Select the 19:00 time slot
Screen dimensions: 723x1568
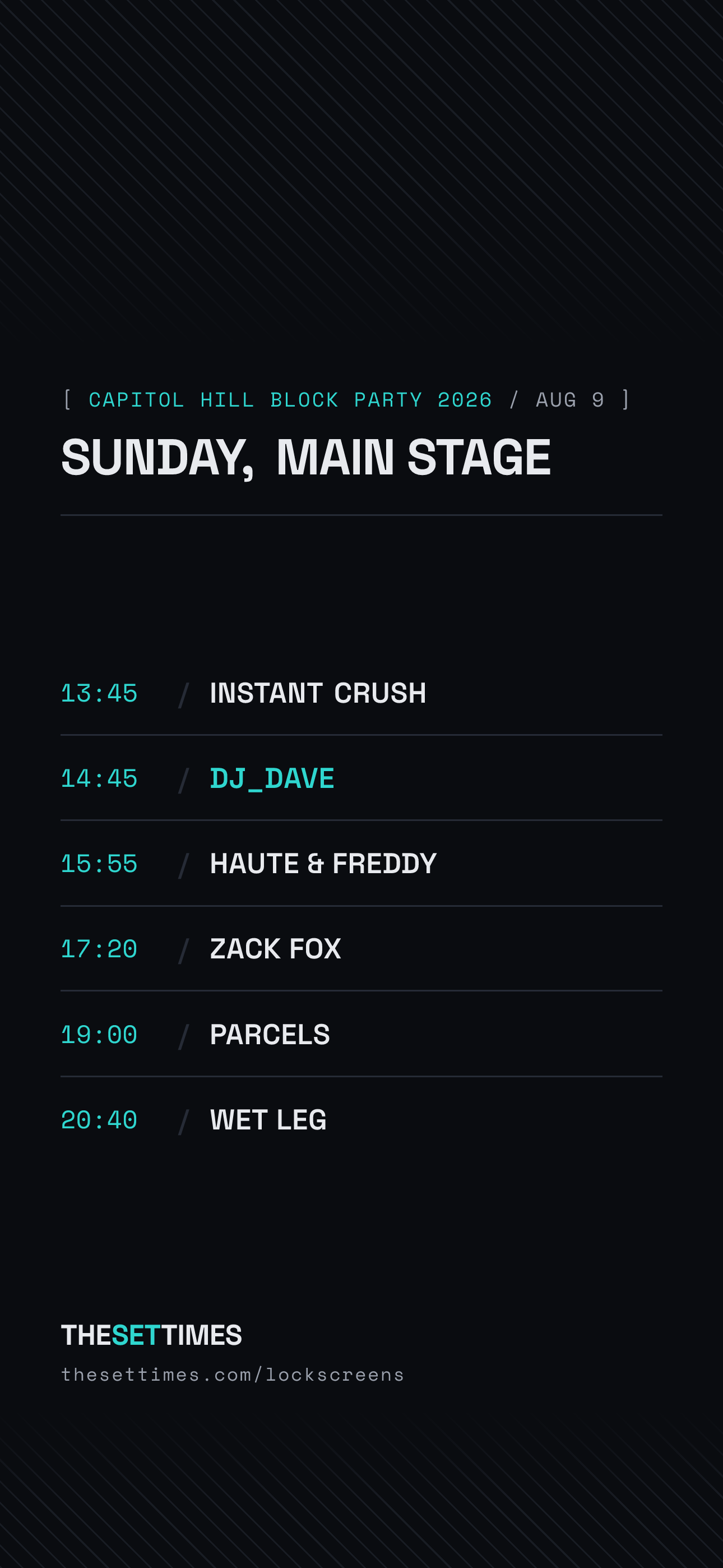pos(99,1035)
